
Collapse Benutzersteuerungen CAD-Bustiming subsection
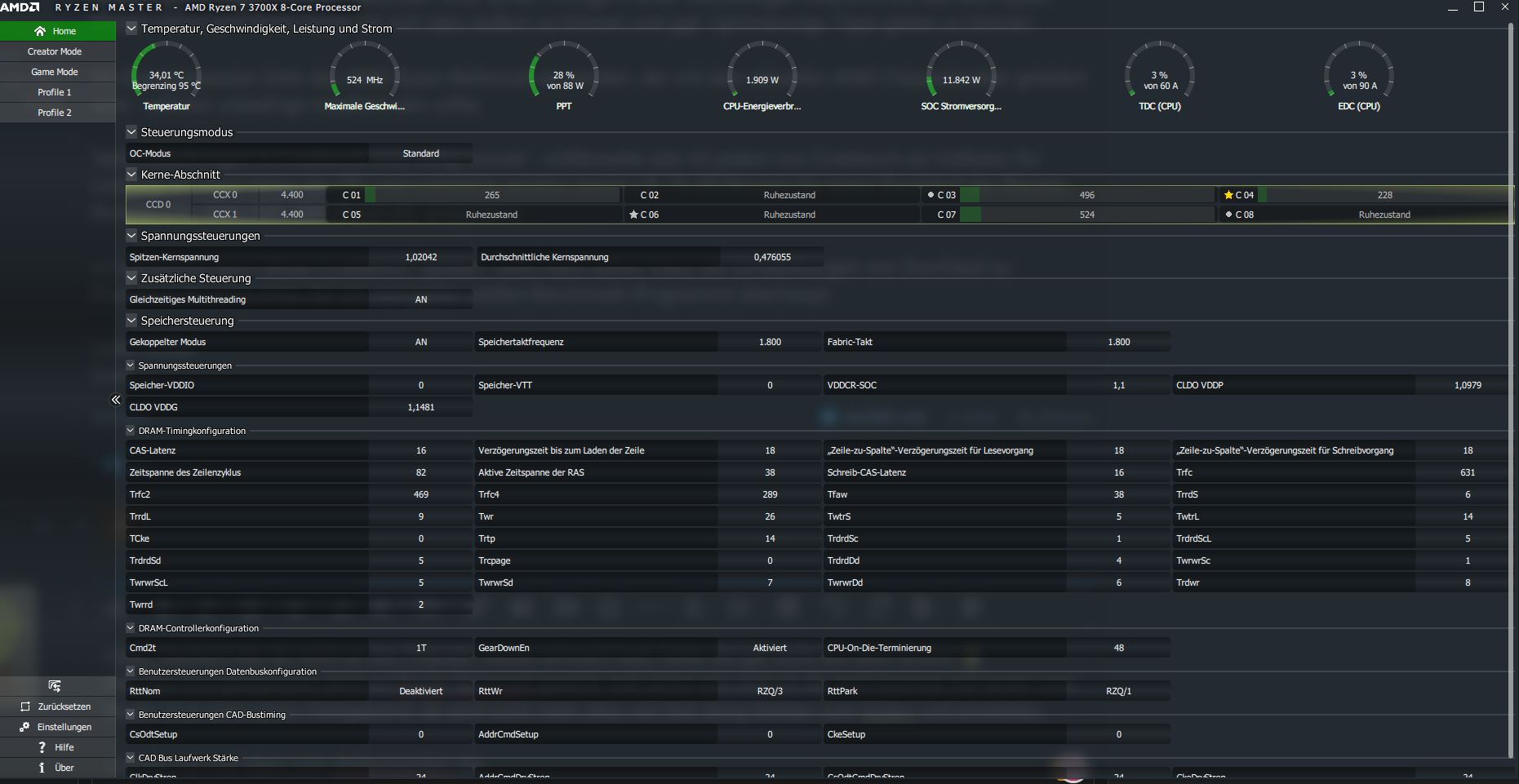131,715
